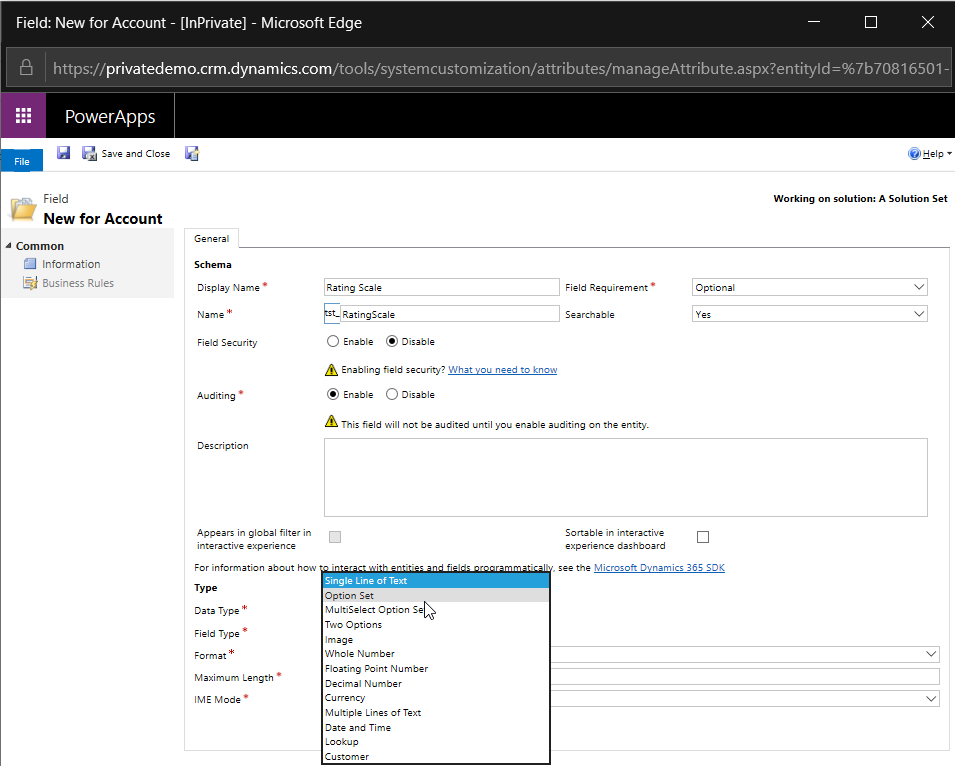Check Sortable in interactive experience dashboard

tap(703, 537)
